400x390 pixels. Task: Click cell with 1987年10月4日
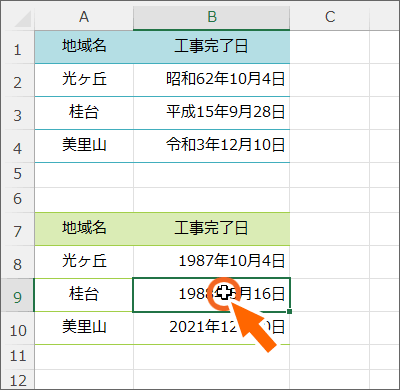coord(212,262)
